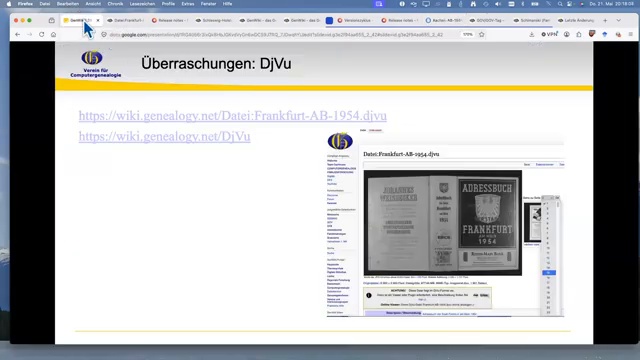Open the Firefox hamburger application menu
This screenshot has height=360, width=640.
click(631, 35)
